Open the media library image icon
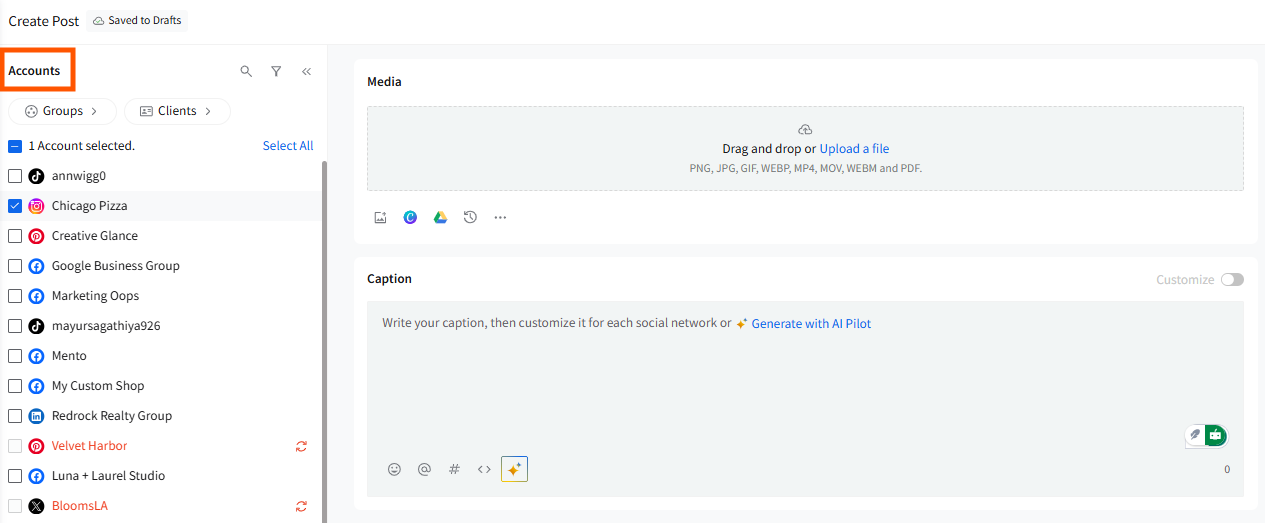 [x=380, y=217]
